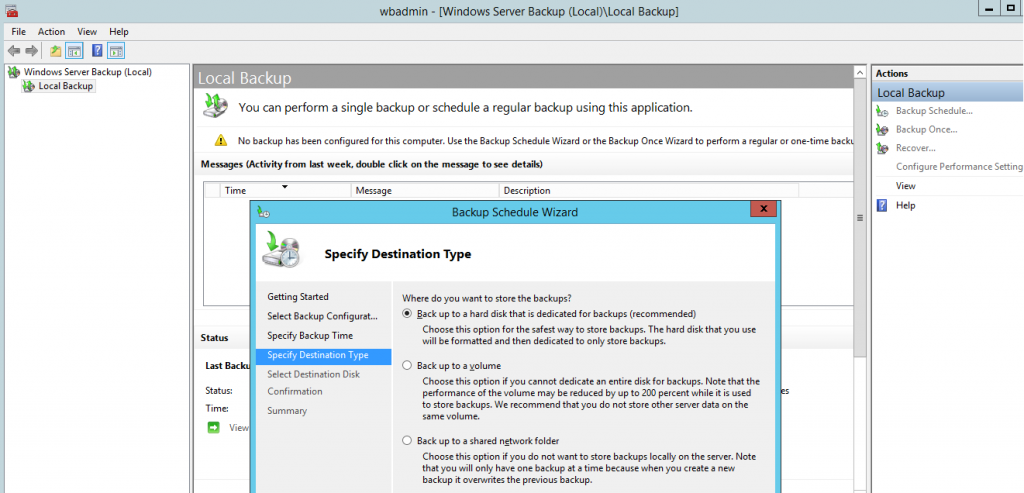Click the Local Backup header disk icon
The width and height of the screenshot is (1024, 493).
pos(216,106)
